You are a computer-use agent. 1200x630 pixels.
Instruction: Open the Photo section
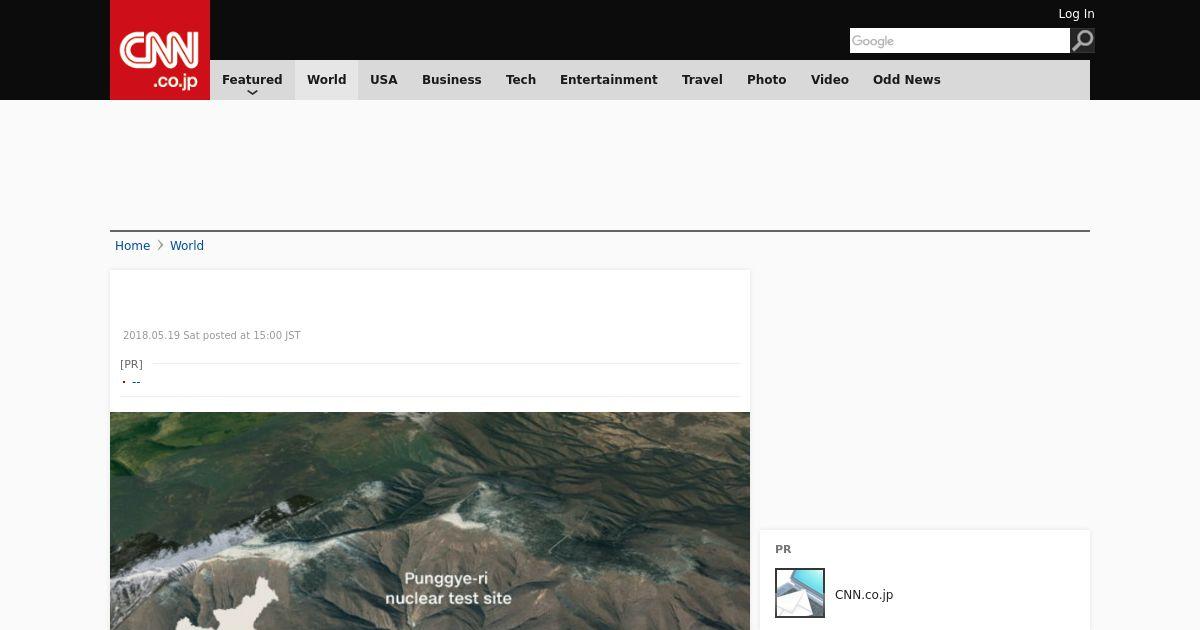click(767, 80)
